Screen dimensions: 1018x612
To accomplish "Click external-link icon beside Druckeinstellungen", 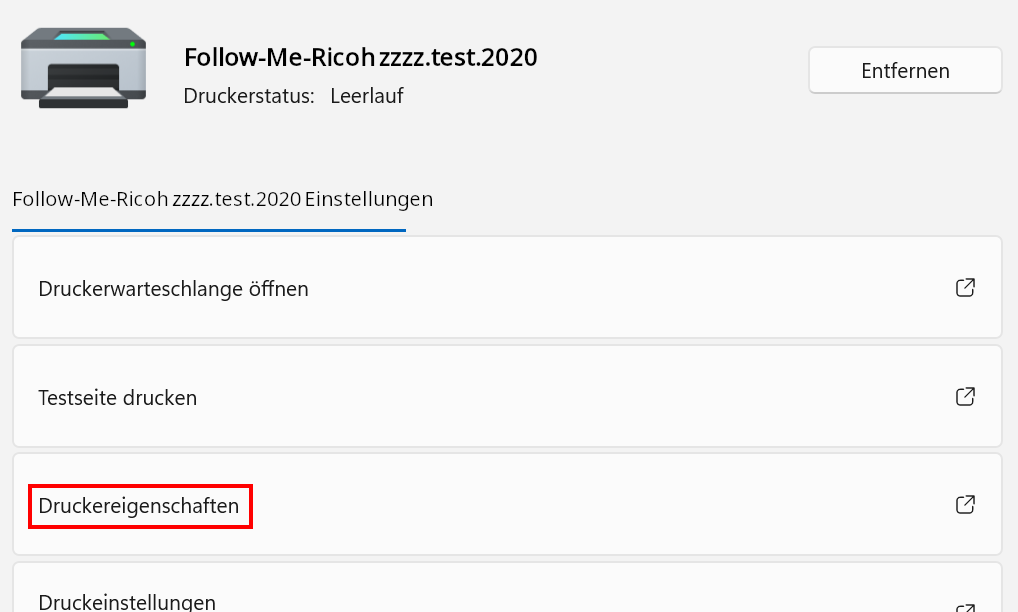I will pos(965,606).
